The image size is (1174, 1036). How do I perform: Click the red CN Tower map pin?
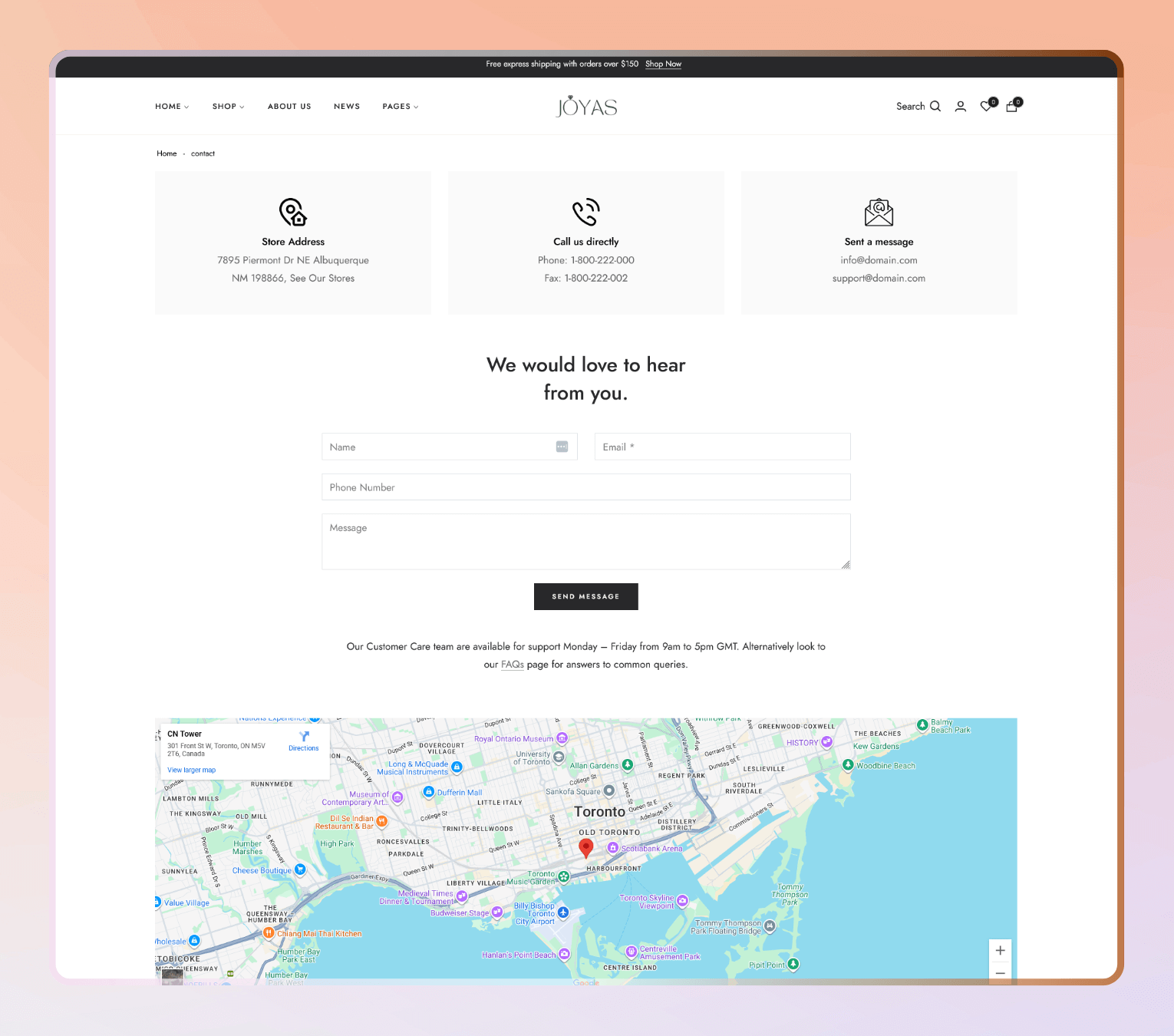(586, 848)
